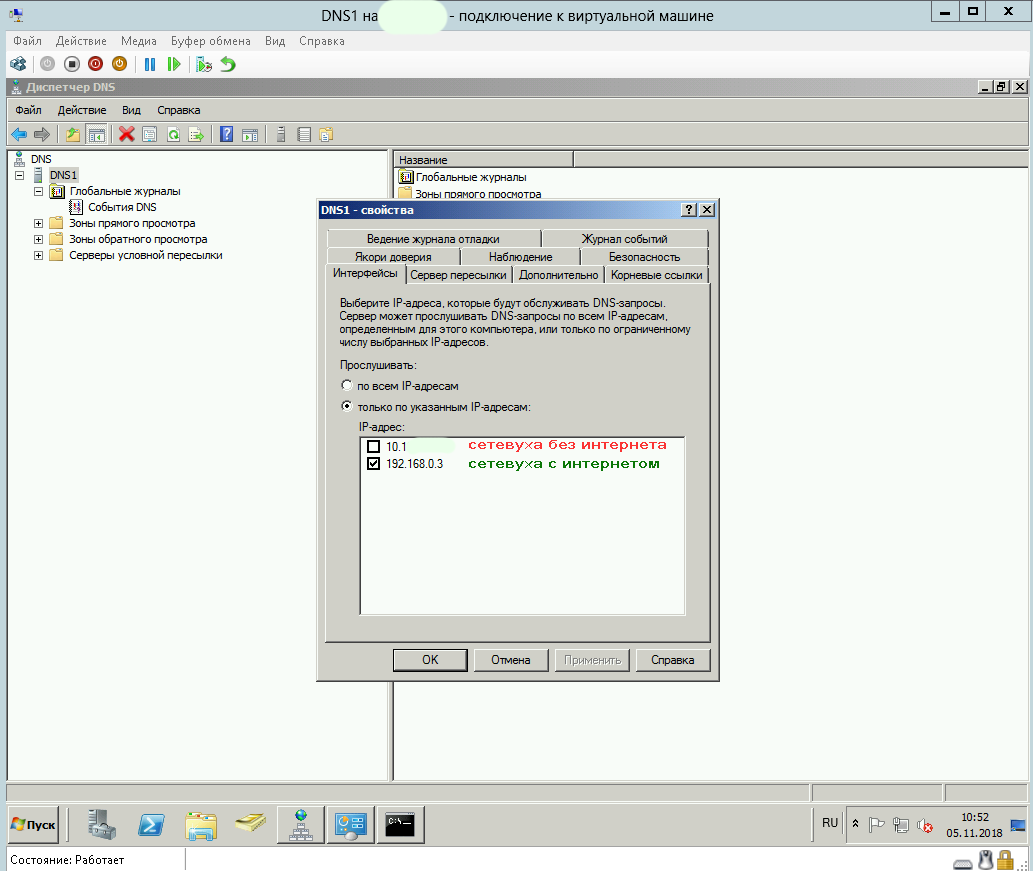The image size is (1033, 871).
Task: Click the Ctrl+Alt+Del icon in VM toolbar
Action: (x=18, y=64)
